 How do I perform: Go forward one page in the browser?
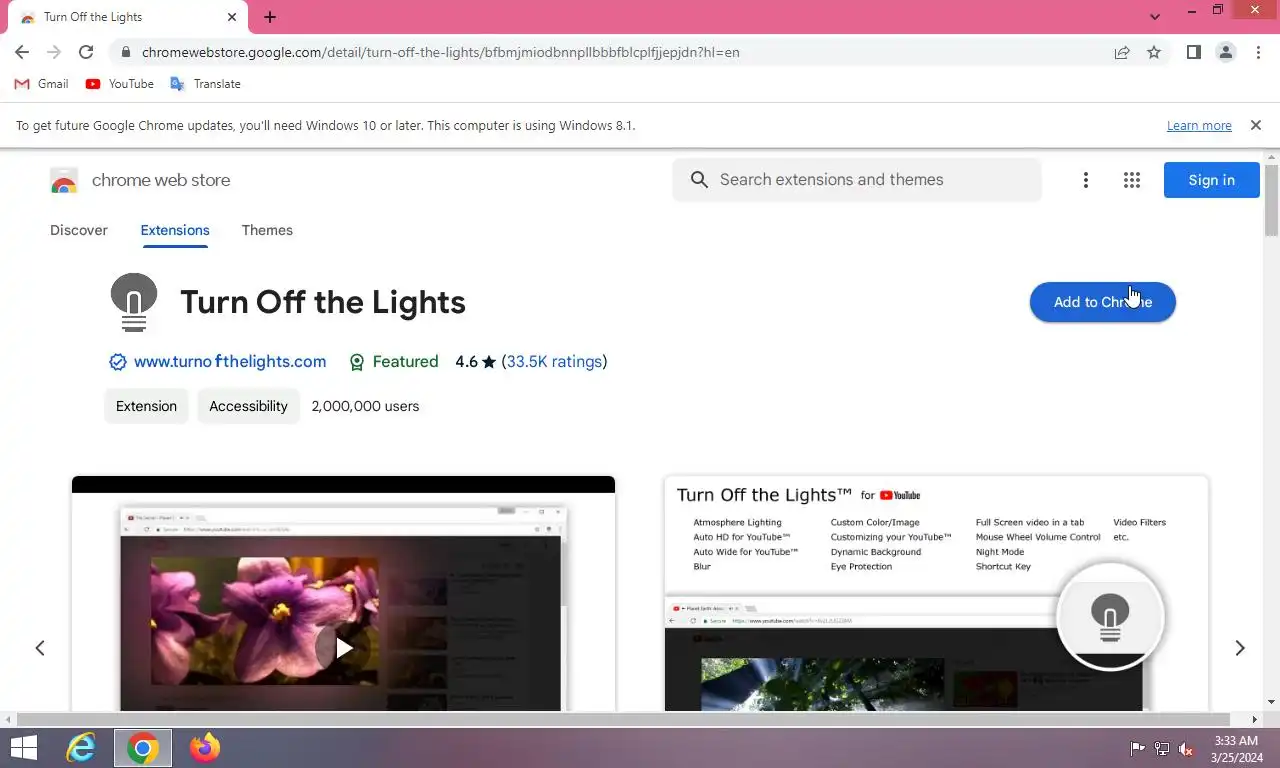(54, 52)
